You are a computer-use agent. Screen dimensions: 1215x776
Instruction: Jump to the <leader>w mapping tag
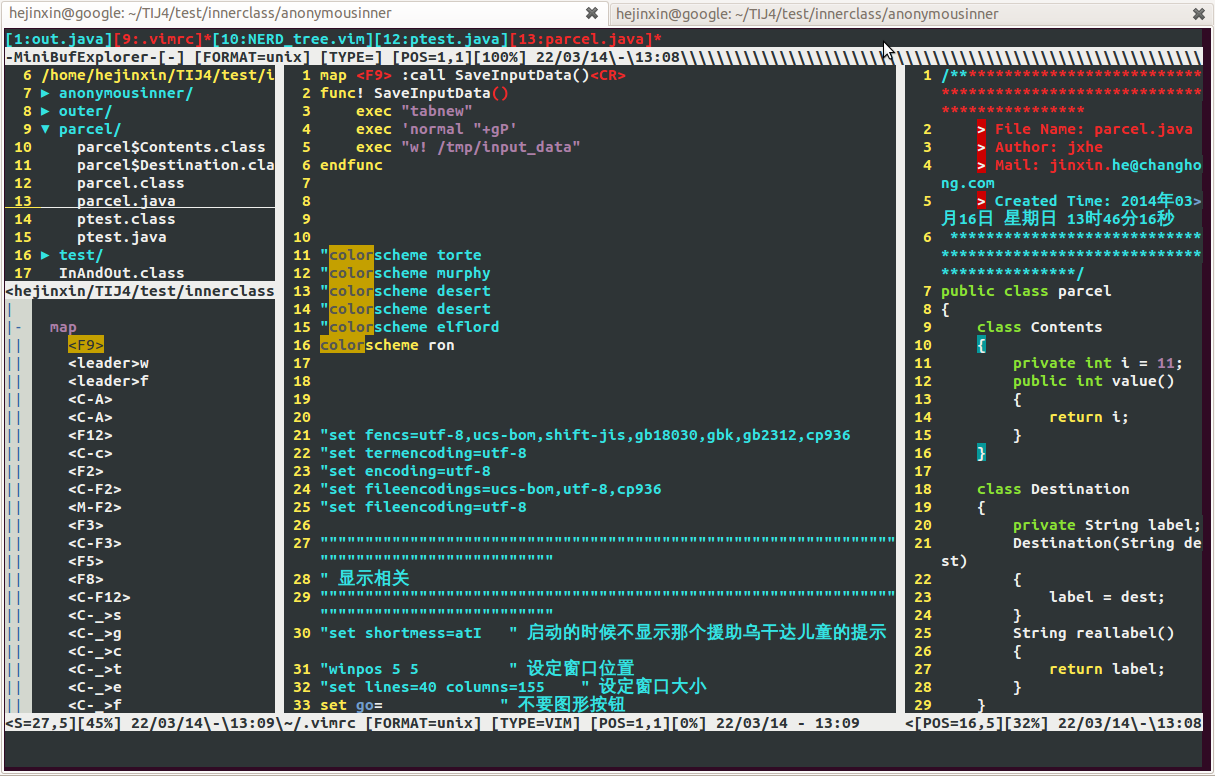coord(108,363)
